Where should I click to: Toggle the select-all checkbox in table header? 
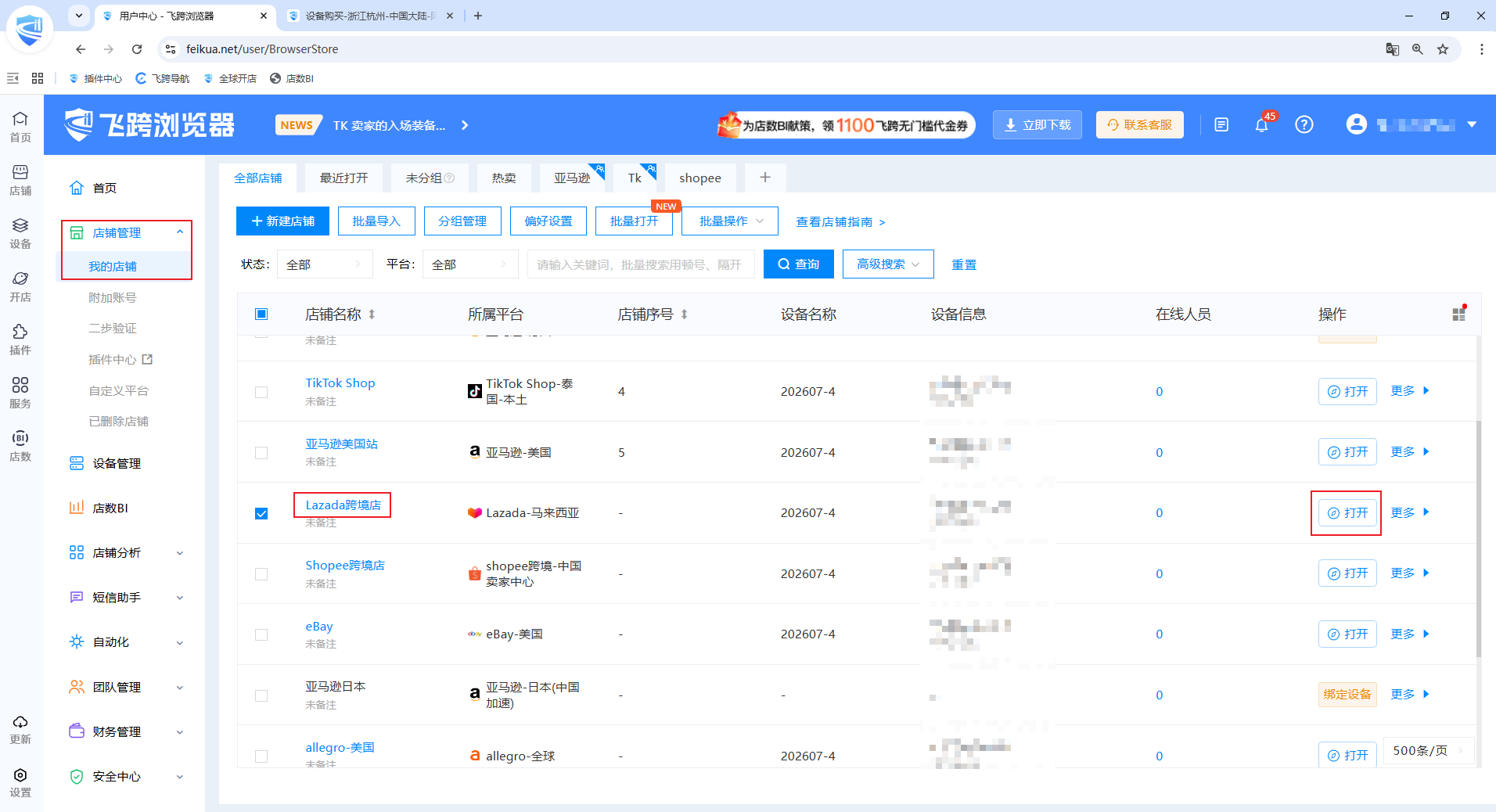click(x=261, y=314)
